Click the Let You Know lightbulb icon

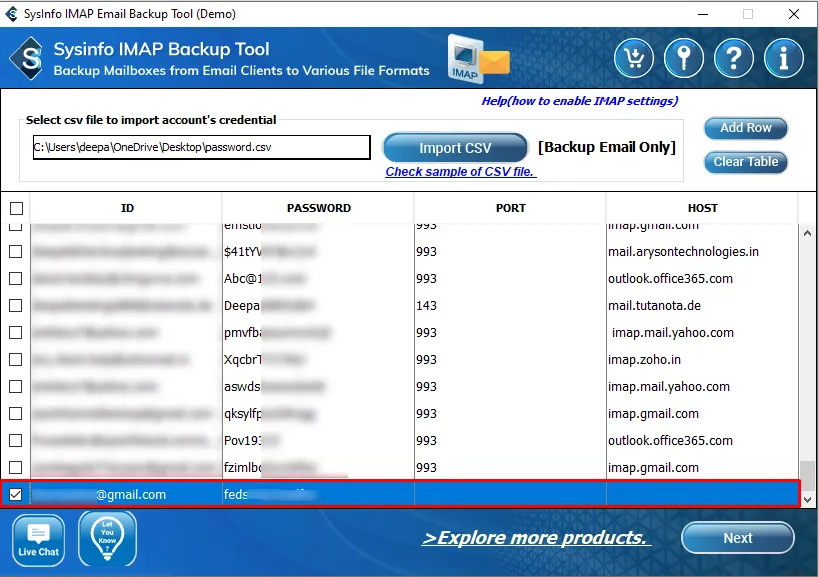click(107, 540)
